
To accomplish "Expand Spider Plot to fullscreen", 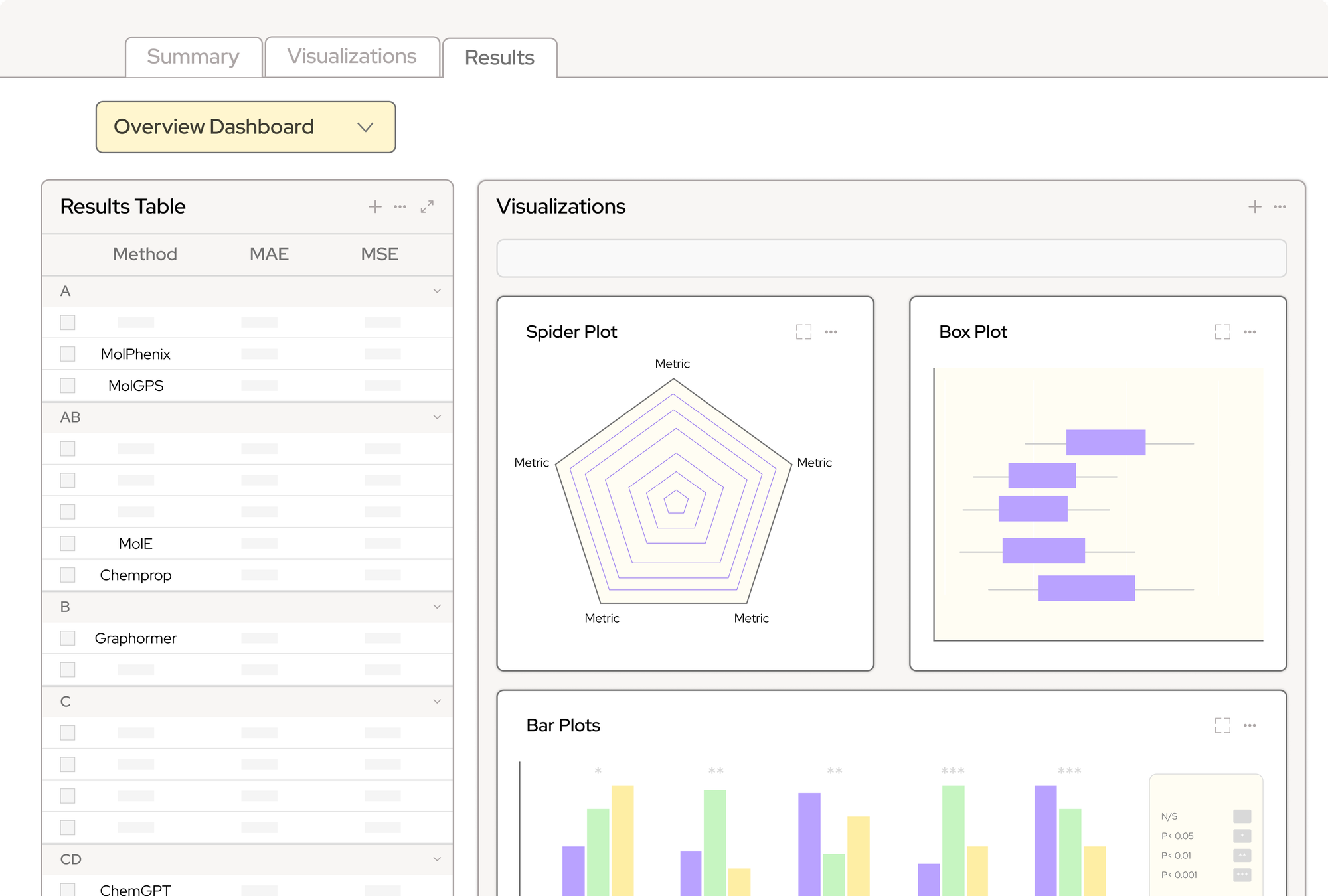I will tap(803, 332).
